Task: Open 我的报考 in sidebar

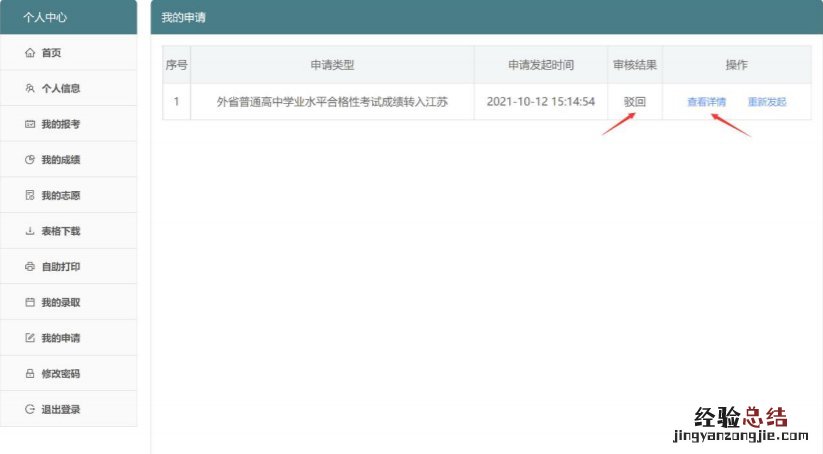Action: tap(68, 124)
